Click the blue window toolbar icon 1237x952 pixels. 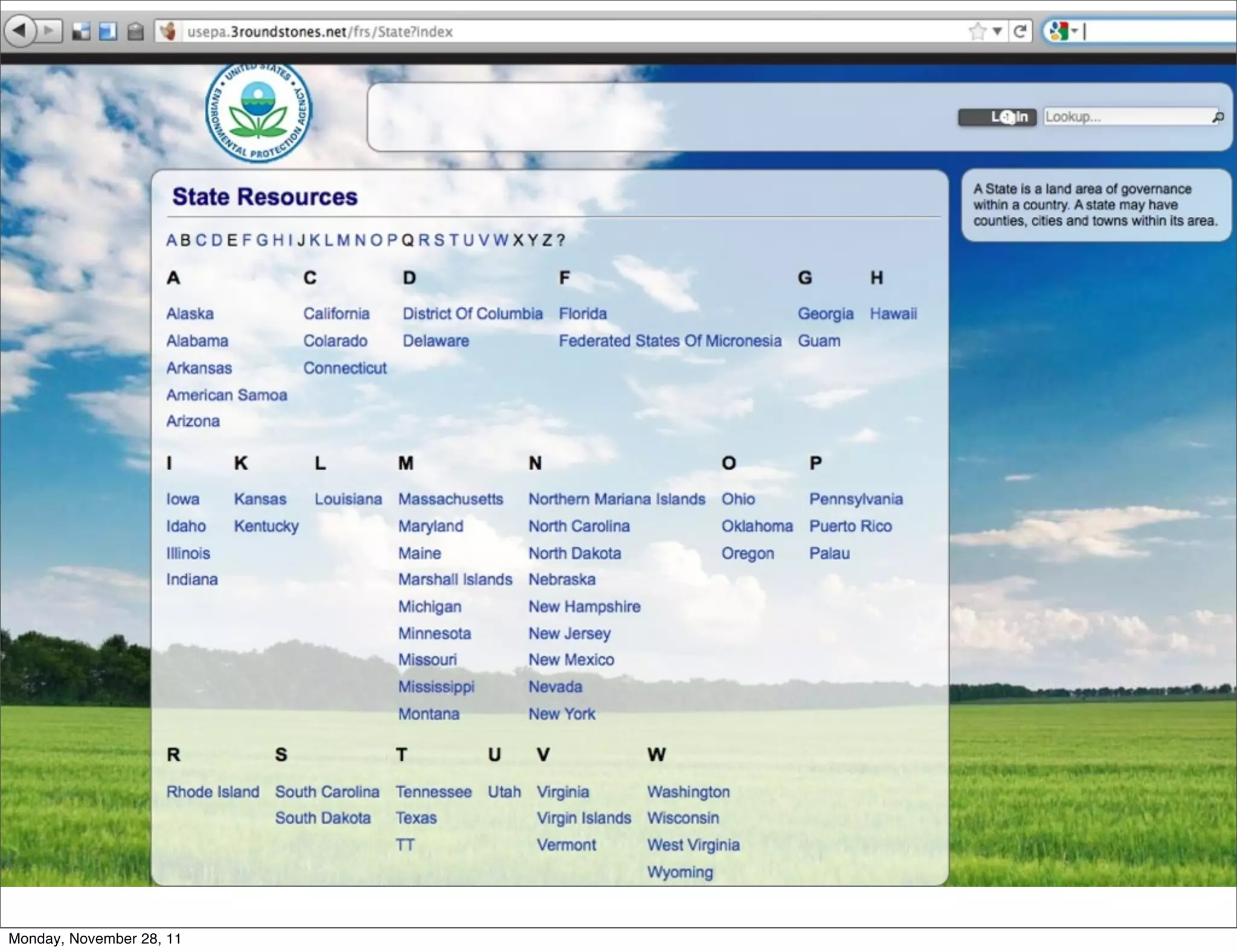[108, 31]
